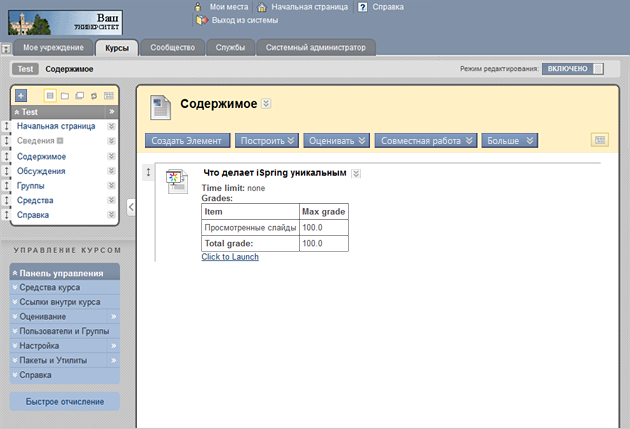Screen dimensions: 630x429
Task: Click the My Places person icon
Action: [198, 7]
